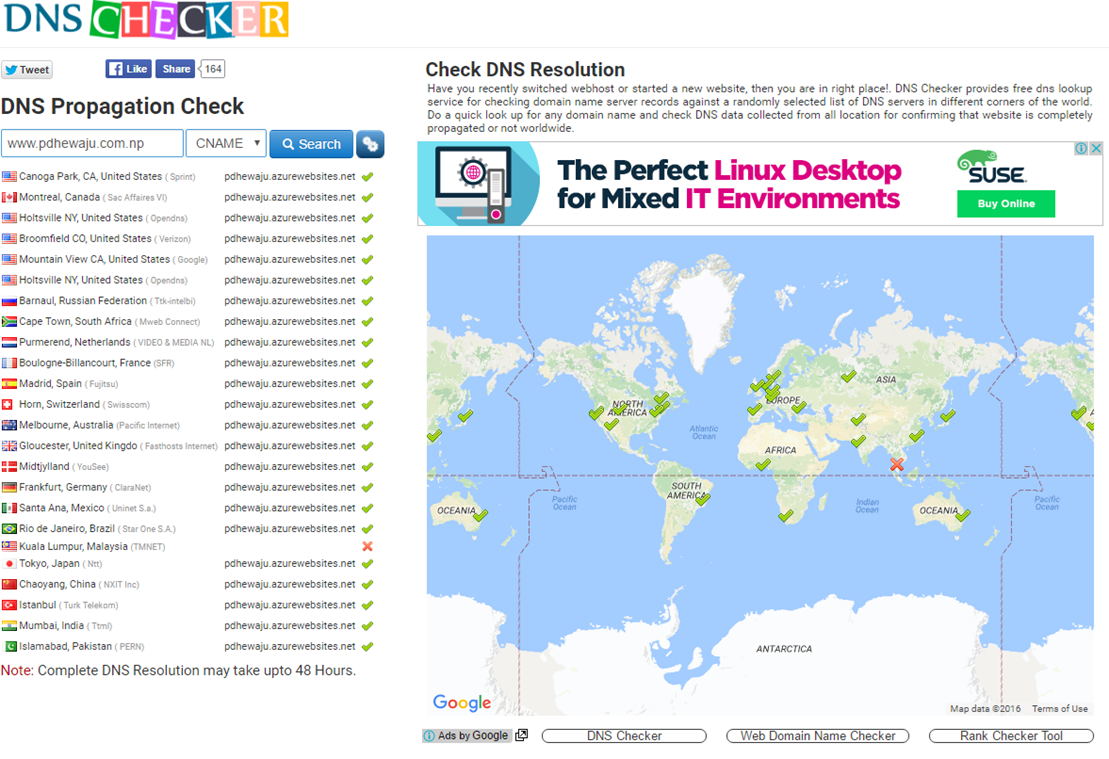
Task: Click the Ads by Google label
Action: coord(466,736)
